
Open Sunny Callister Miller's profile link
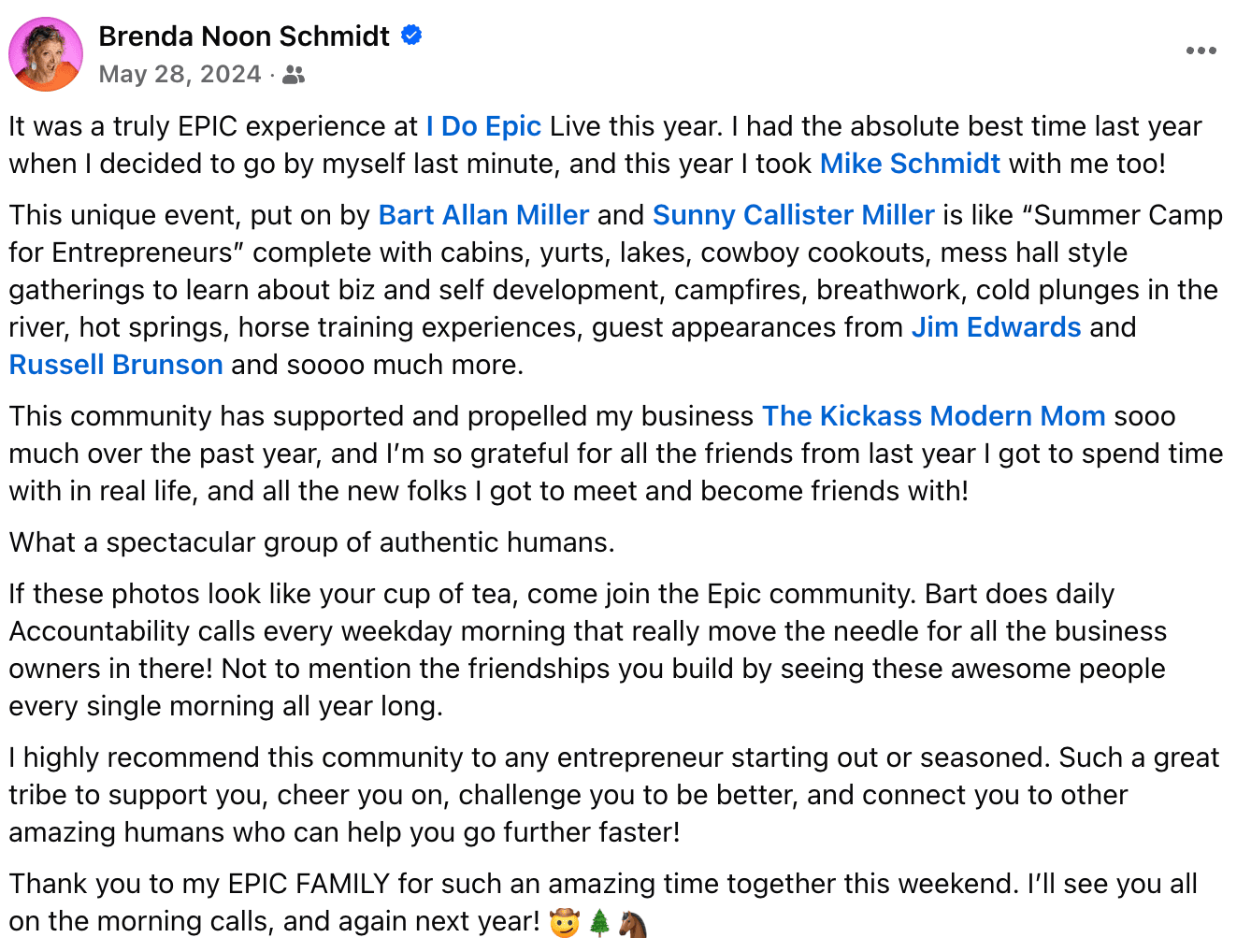click(793, 215)
